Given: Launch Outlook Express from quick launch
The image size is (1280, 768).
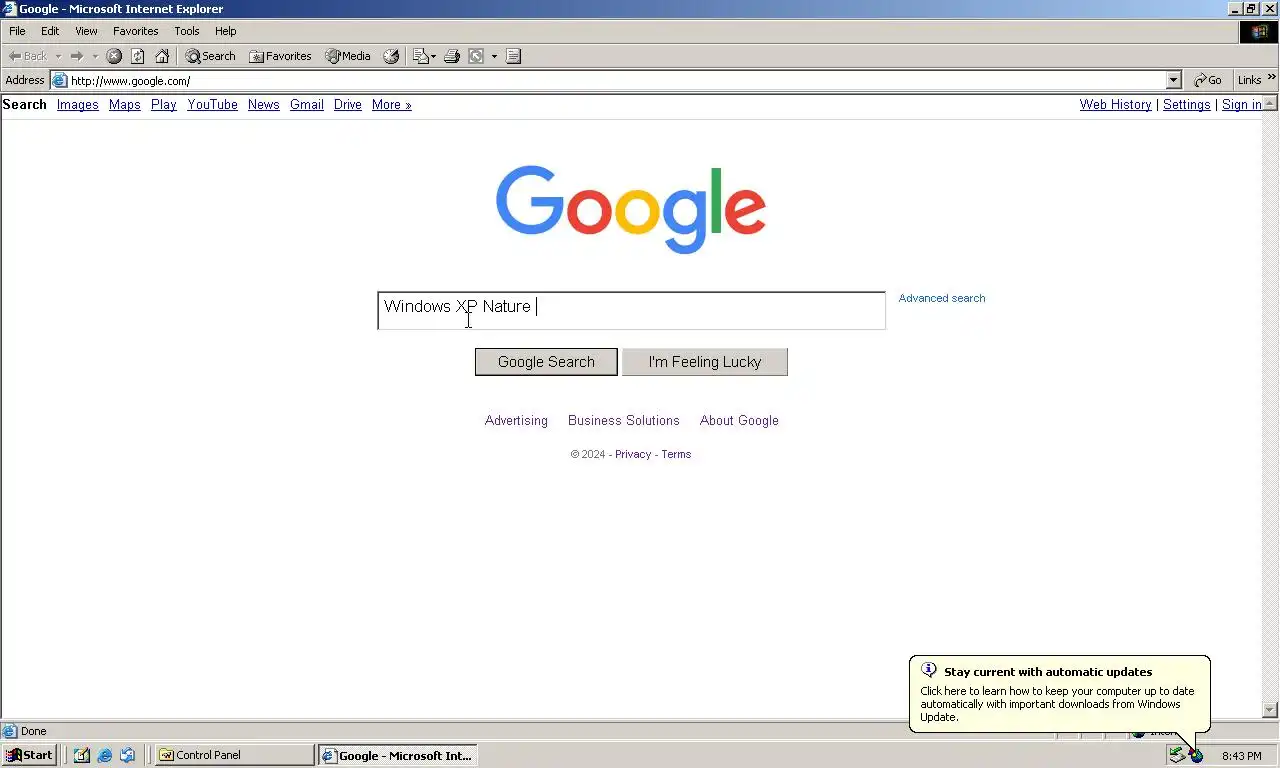Looking at the screenshot, I should (128, 755).
